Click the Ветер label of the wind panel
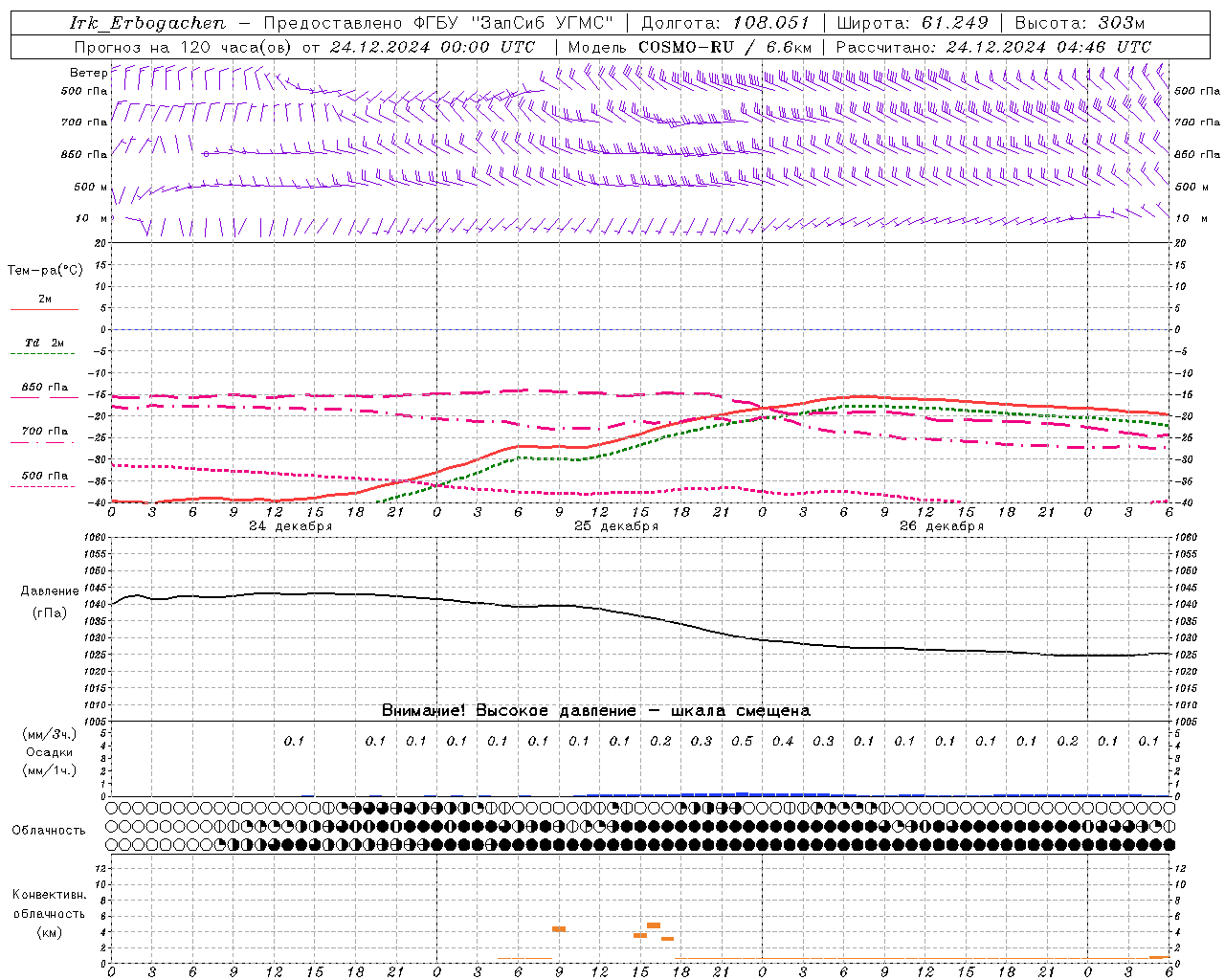Image resolution: width=1225 pixels, height=980 pixels. 88,73
